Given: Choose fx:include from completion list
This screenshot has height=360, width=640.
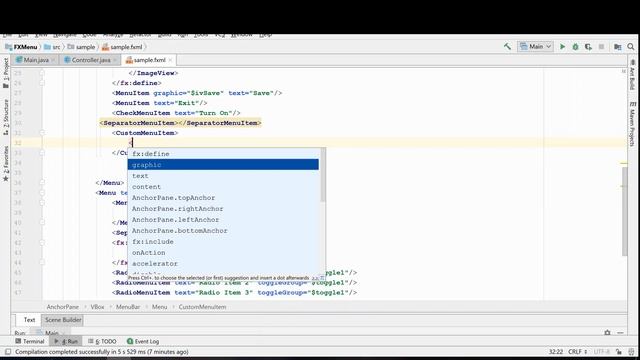Looking at the screenshot, I should (223, 242).
